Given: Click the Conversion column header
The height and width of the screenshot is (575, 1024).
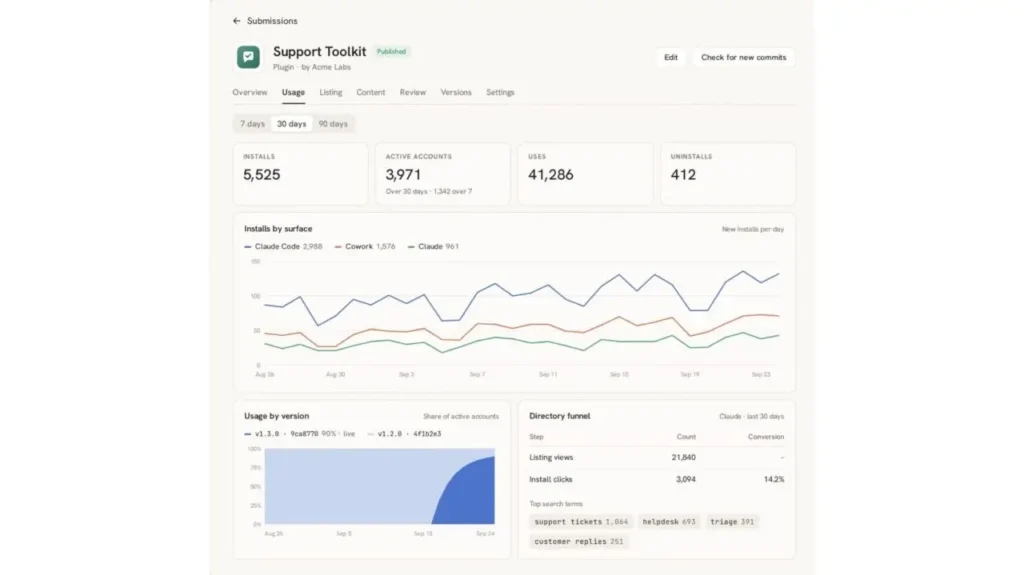Looking at the screenshot, I should pos(765,436).
